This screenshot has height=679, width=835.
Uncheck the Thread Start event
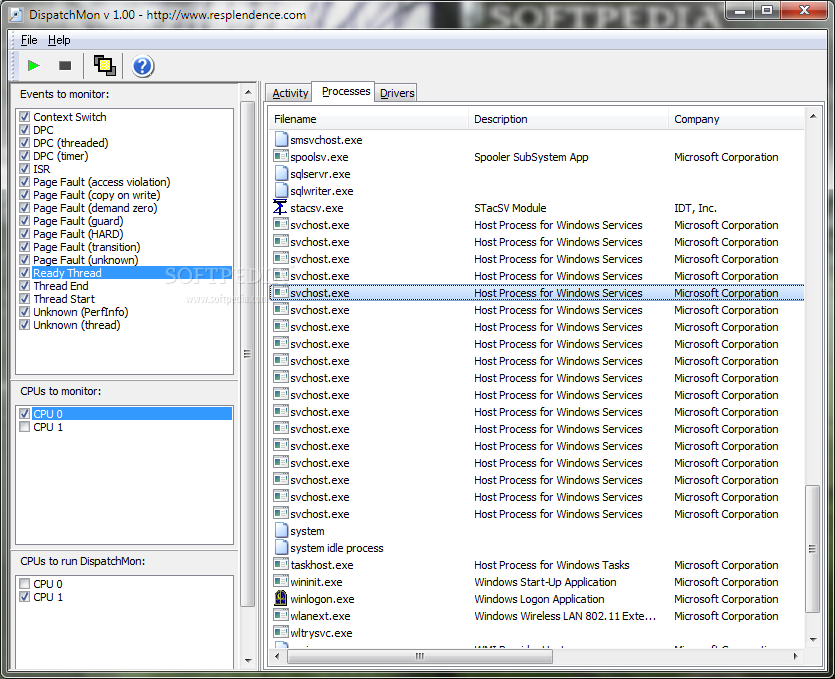pyautogui.click(x=24, y=299)
